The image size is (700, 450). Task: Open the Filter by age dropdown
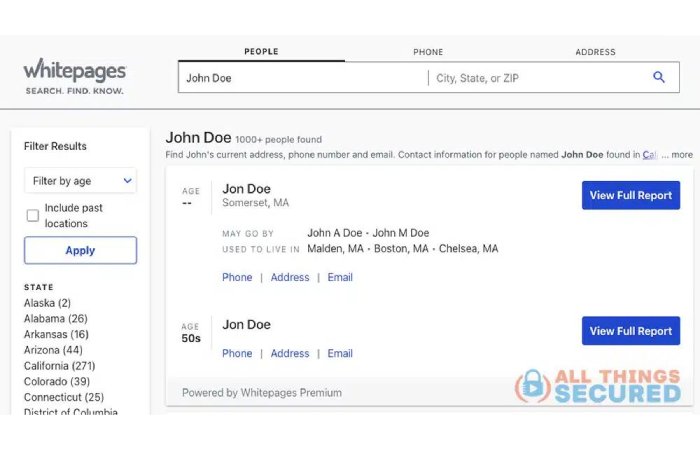[80, 181]
